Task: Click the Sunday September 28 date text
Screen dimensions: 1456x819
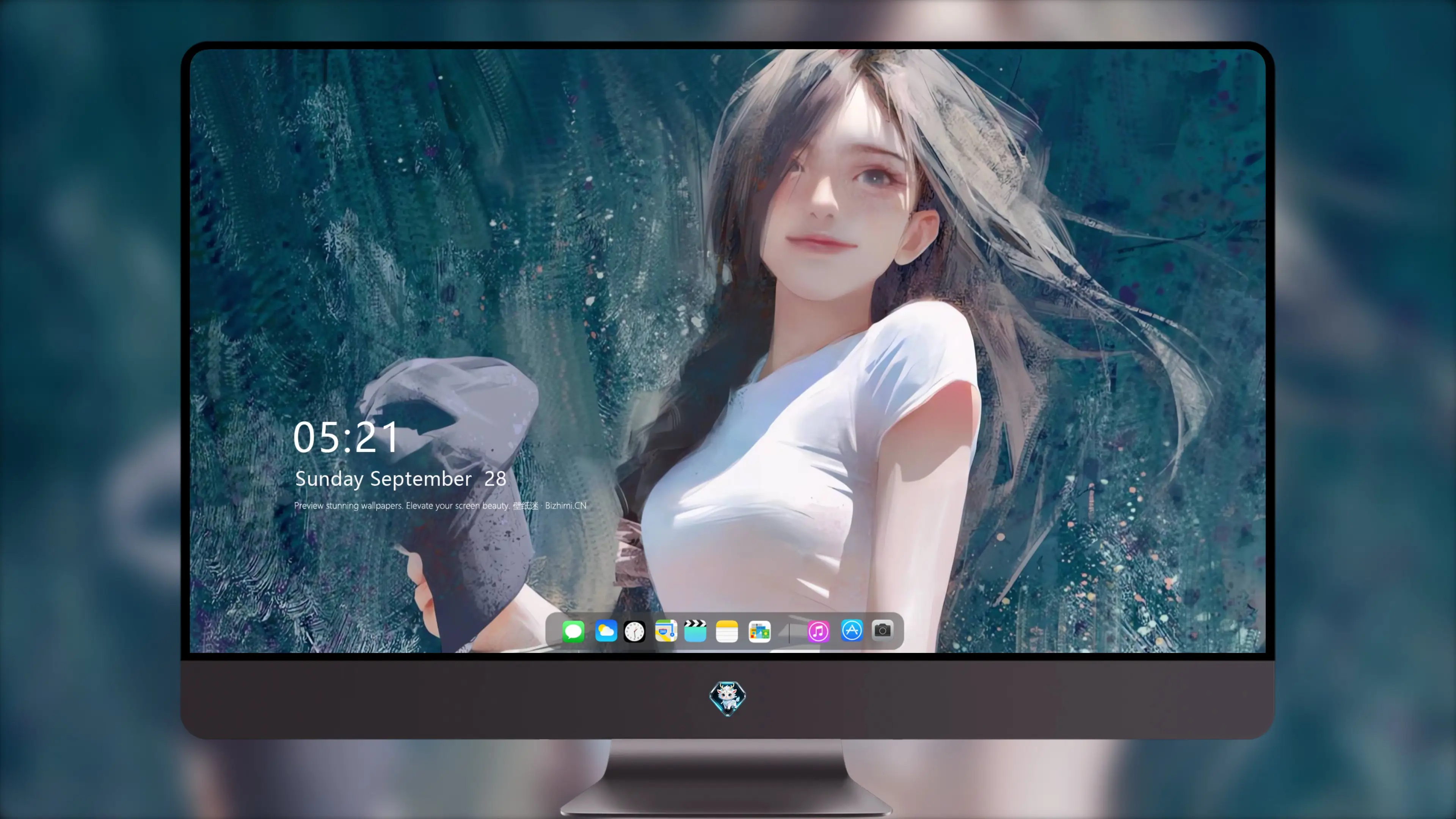Action: (401, 479)
